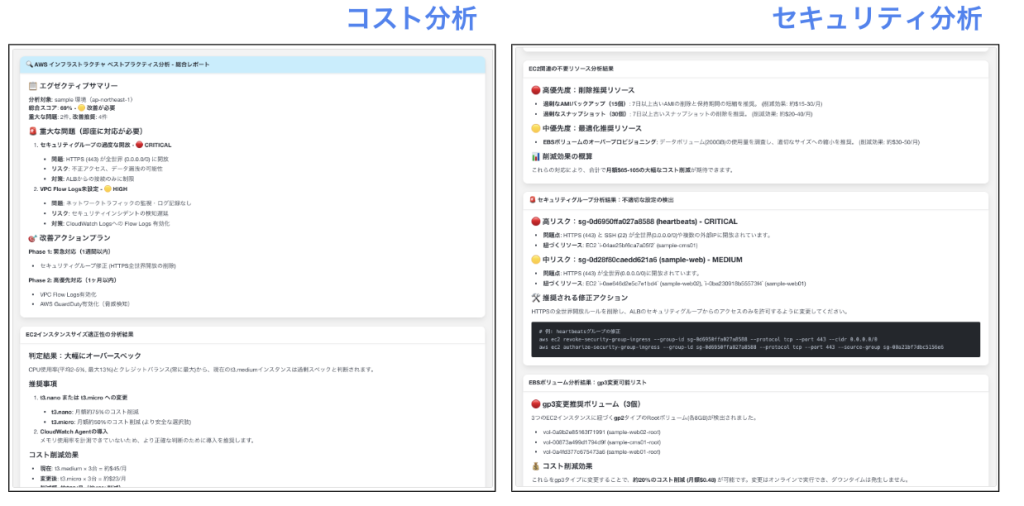The height and width of the screenshot is (506, 1024).
Task: Click the 総合スコア: 69% line
Action: (71, 108)
